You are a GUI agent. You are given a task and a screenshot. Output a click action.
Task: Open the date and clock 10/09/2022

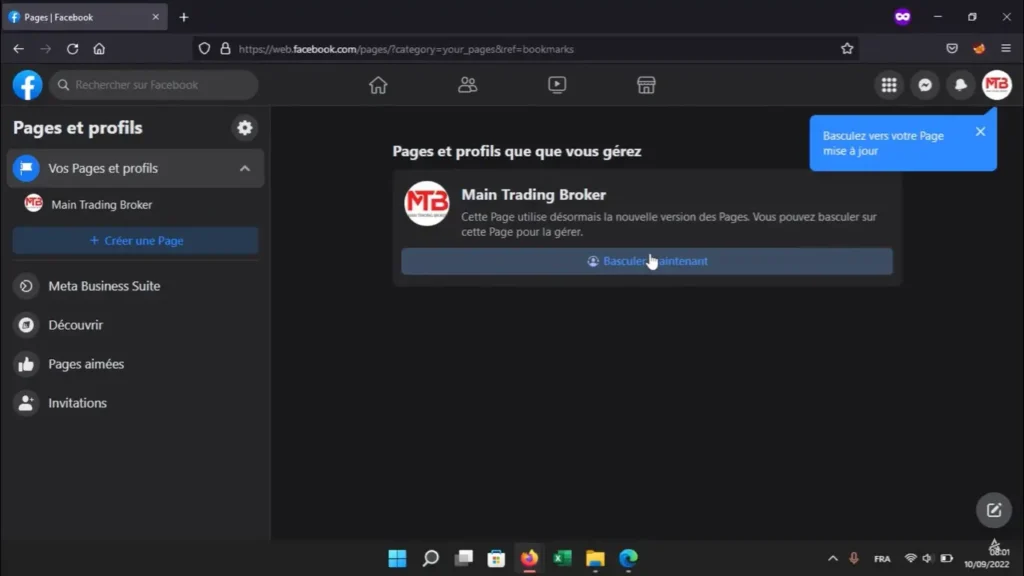pos(987,558)
